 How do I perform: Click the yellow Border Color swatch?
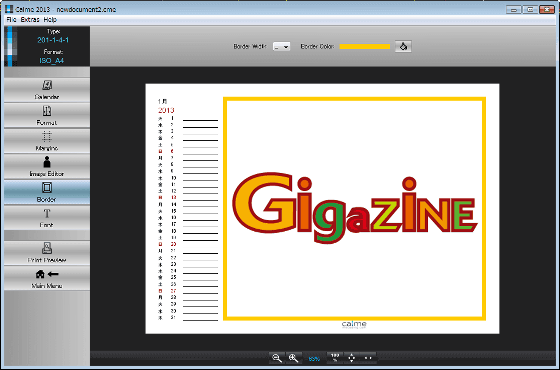364,46
